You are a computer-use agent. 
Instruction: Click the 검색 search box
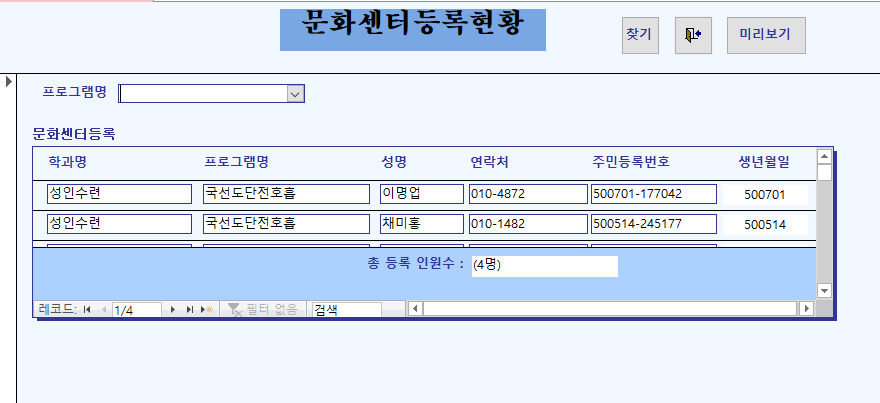[345, 310]
